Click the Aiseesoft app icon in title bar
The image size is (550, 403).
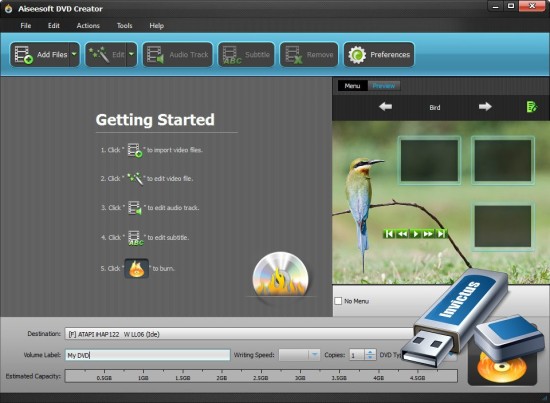pos(8,9)
